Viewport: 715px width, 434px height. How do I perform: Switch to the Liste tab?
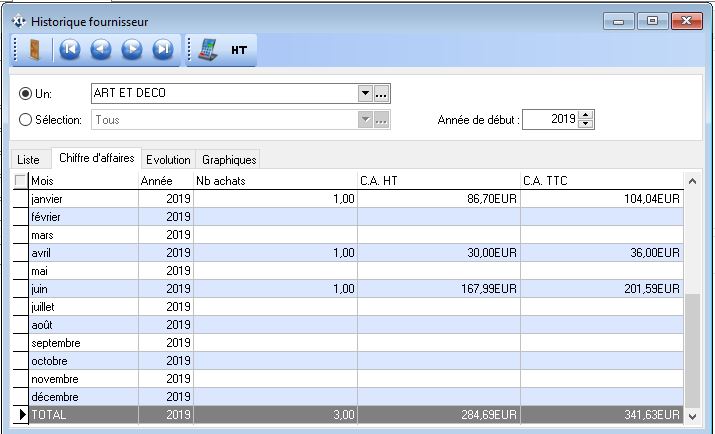[x=29, y=160]
